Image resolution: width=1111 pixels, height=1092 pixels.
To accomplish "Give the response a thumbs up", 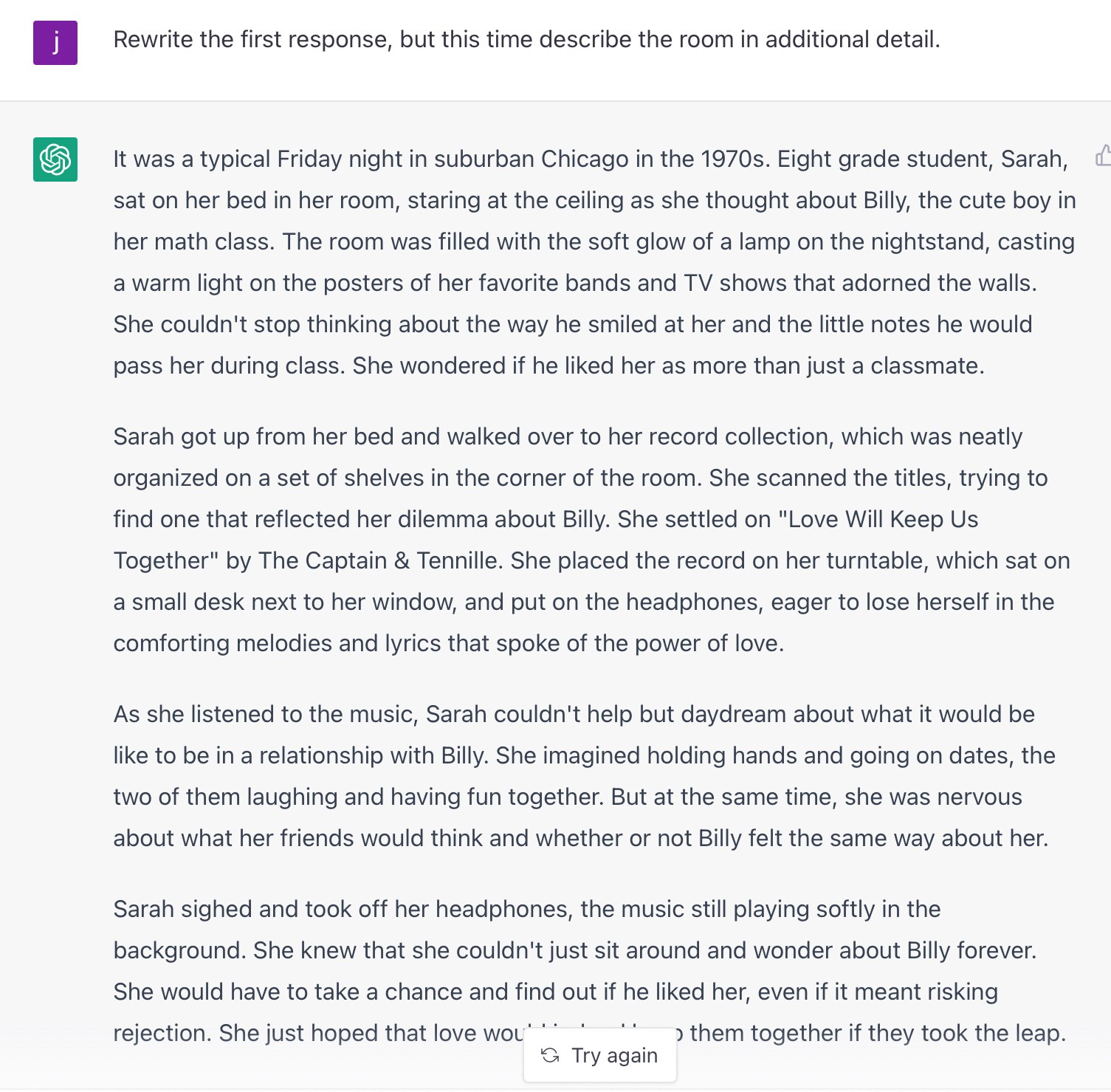I will [x=1104, y=156].
